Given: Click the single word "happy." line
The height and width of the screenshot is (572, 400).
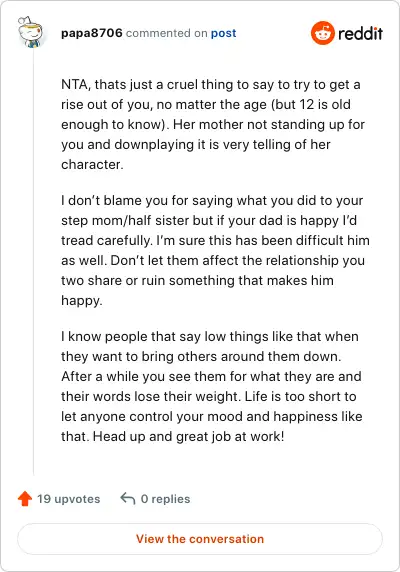Looking at the screenshot, I should point(82,301).
